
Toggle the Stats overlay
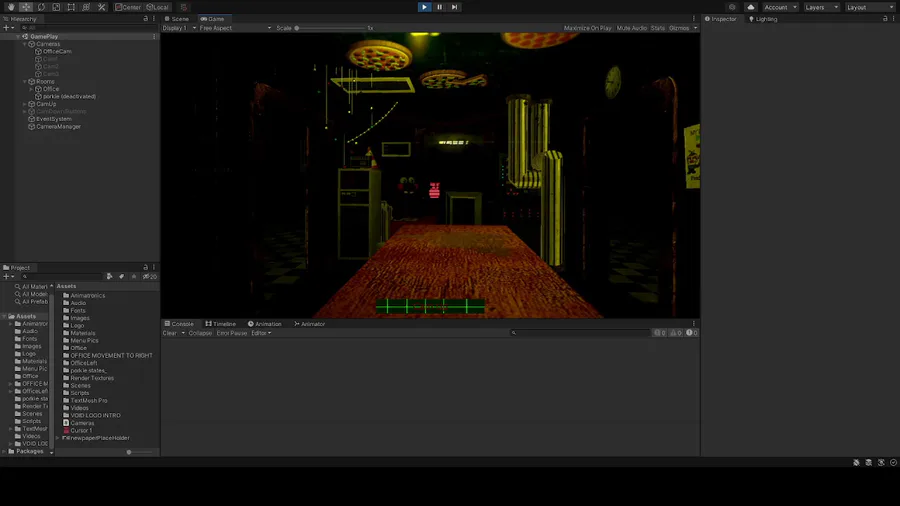658,28
